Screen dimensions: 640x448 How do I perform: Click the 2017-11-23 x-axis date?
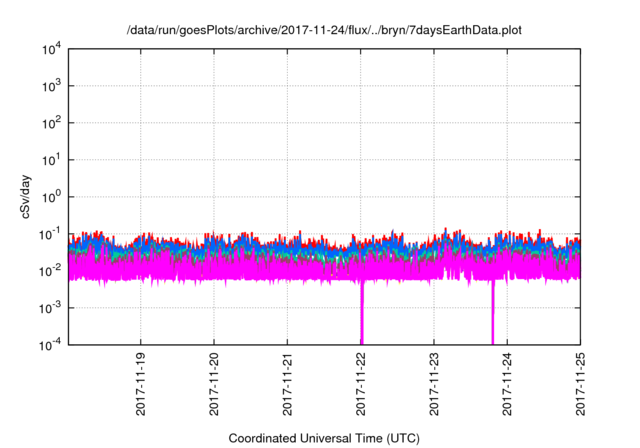tap(434, 384)
